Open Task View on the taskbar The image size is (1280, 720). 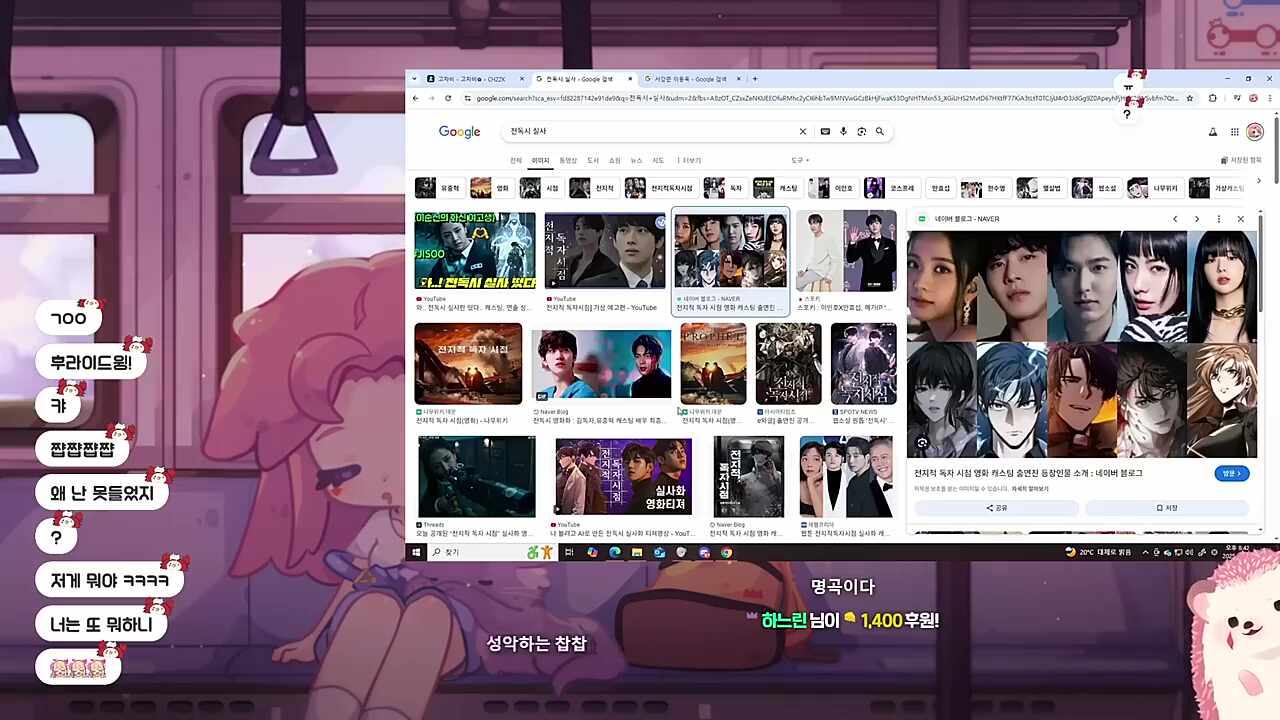click(x=569, y=552)
